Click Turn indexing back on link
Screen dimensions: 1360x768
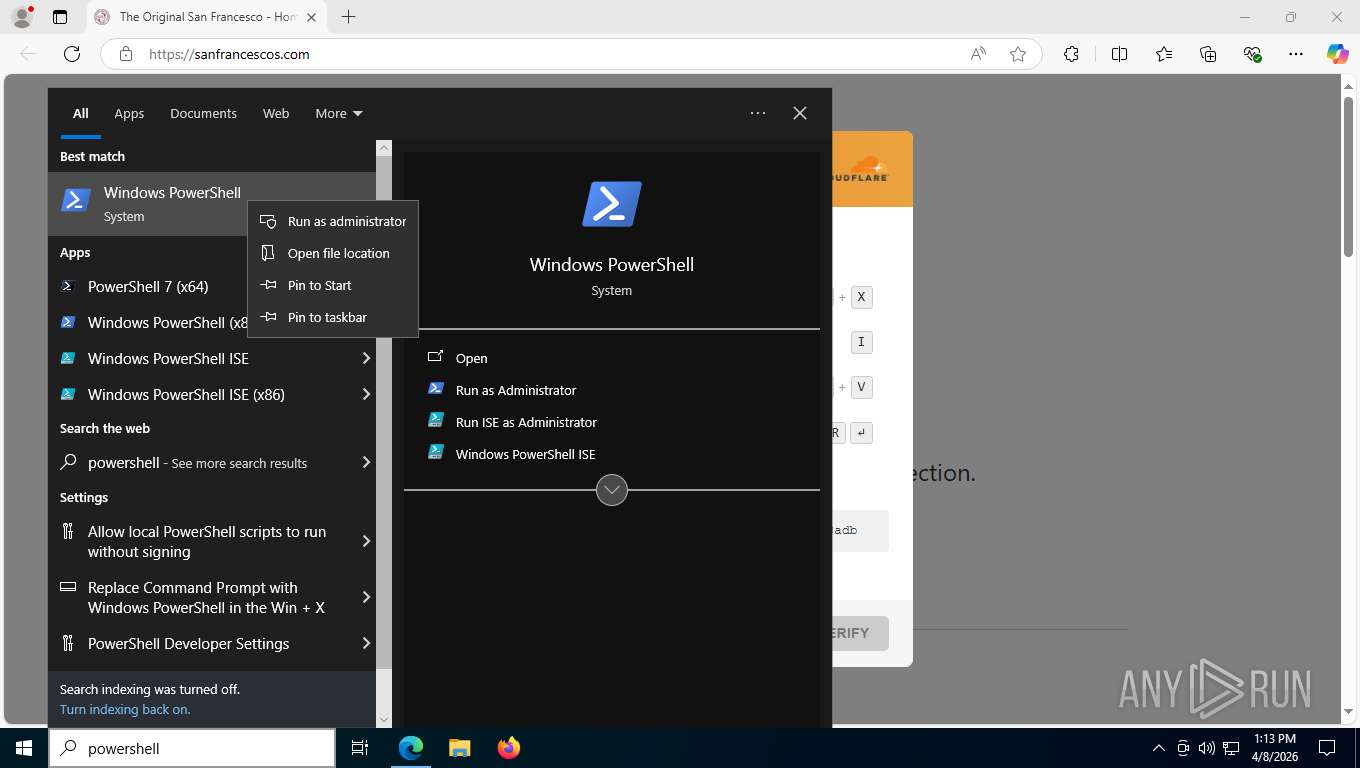click(125, 709)
